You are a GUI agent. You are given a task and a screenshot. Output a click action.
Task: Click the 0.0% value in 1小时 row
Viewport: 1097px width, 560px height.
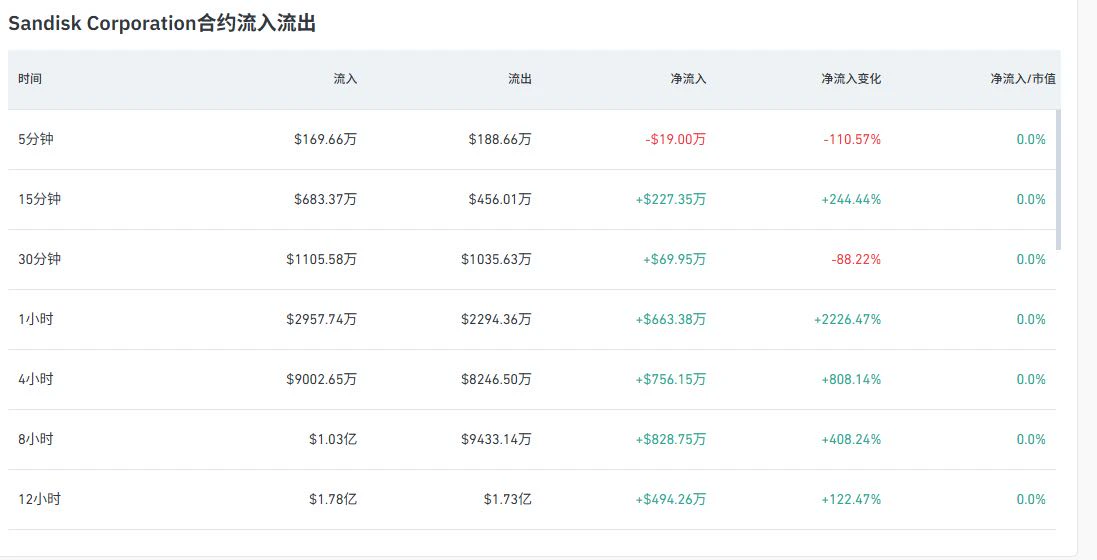coord(1031,319)
